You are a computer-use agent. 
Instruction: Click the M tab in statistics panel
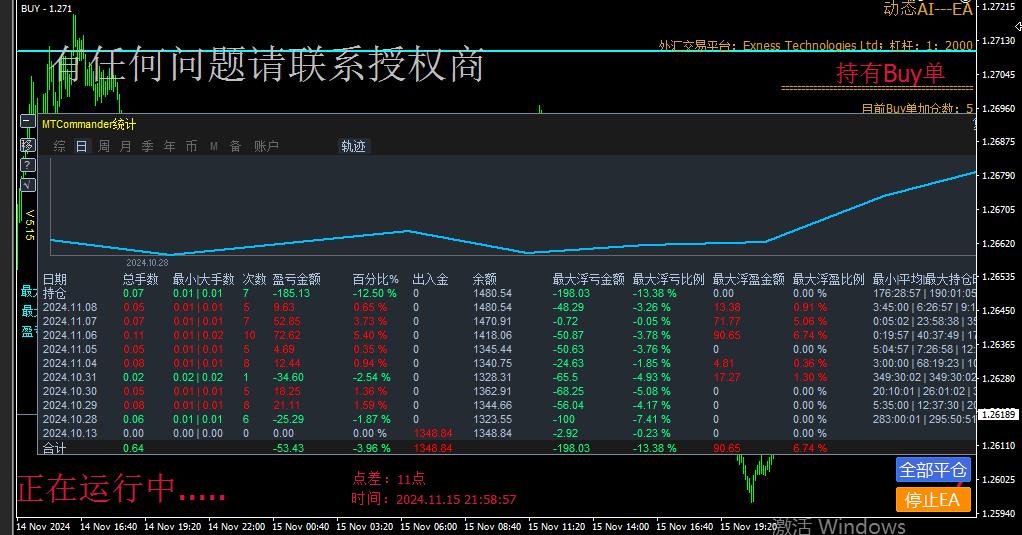213,146
